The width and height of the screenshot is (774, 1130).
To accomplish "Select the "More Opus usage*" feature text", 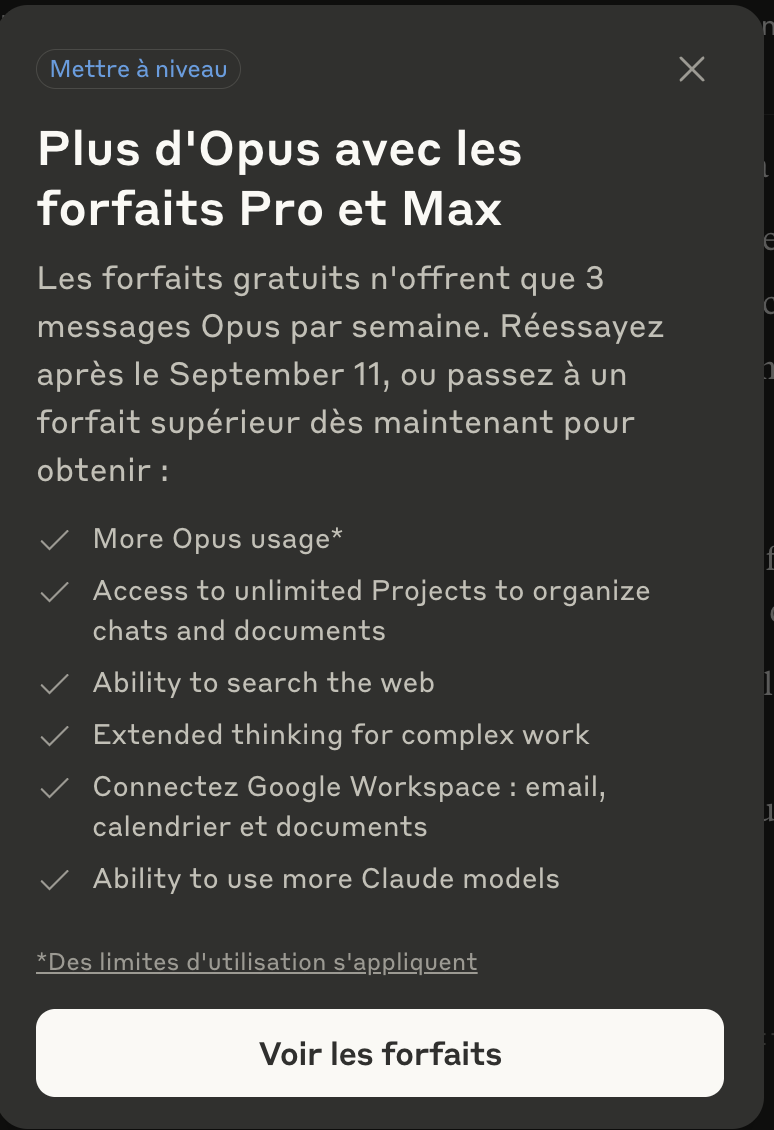I will (218, 539).
